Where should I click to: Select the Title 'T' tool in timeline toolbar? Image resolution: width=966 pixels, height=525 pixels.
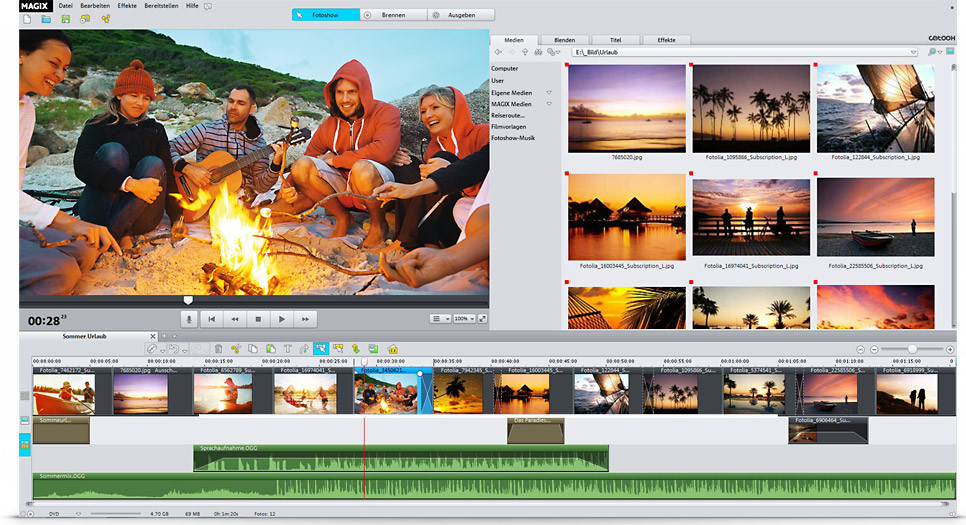287,349
